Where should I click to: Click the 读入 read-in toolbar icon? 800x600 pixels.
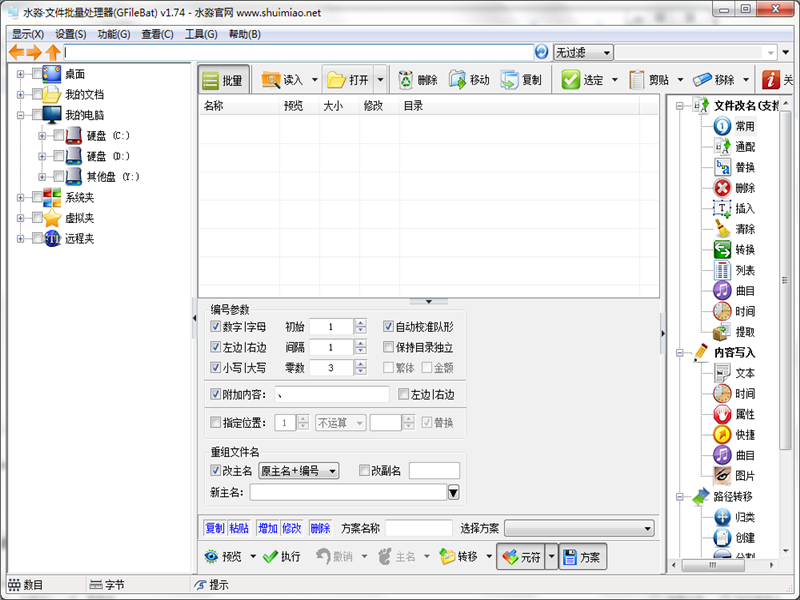(x=270, y=80)
